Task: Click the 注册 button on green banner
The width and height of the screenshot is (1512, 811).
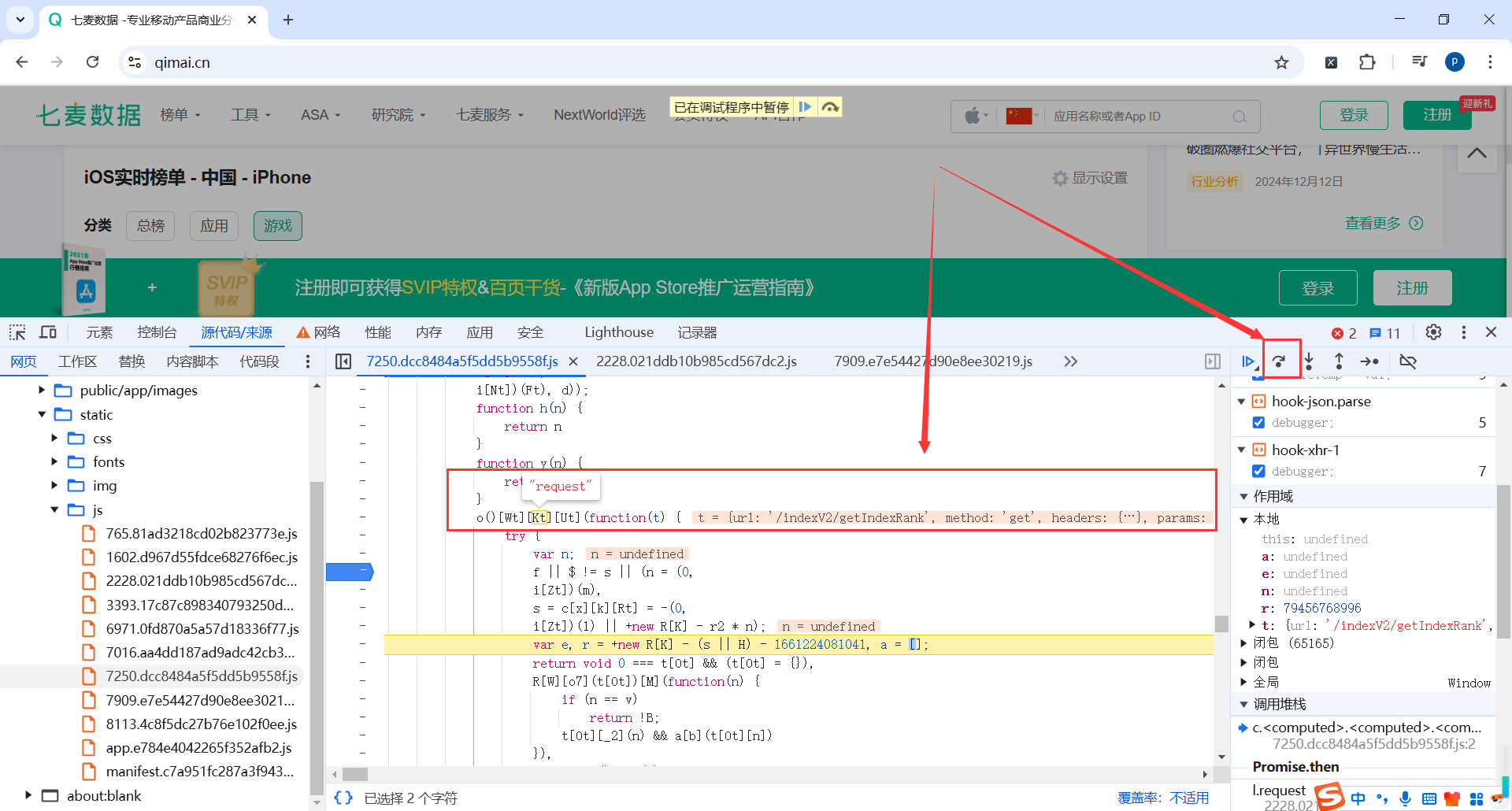Action: point(1413,288)
